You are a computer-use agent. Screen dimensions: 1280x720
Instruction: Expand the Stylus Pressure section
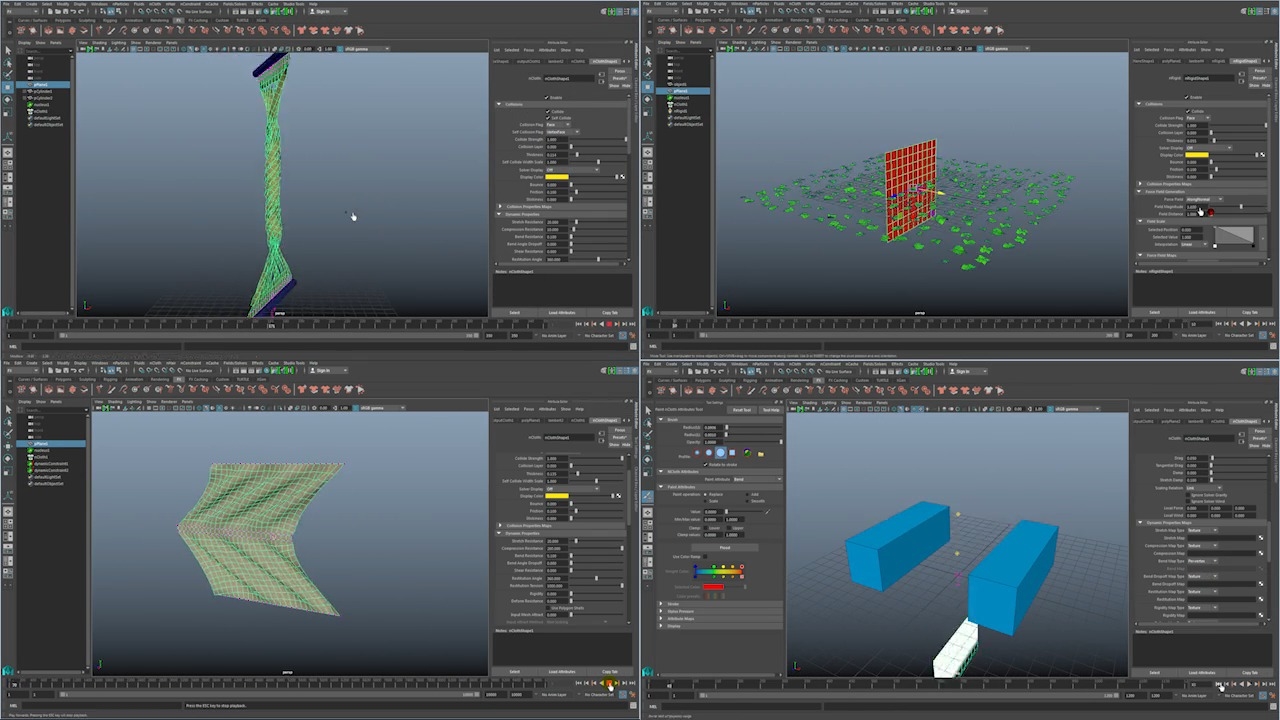tap(661, 611)
